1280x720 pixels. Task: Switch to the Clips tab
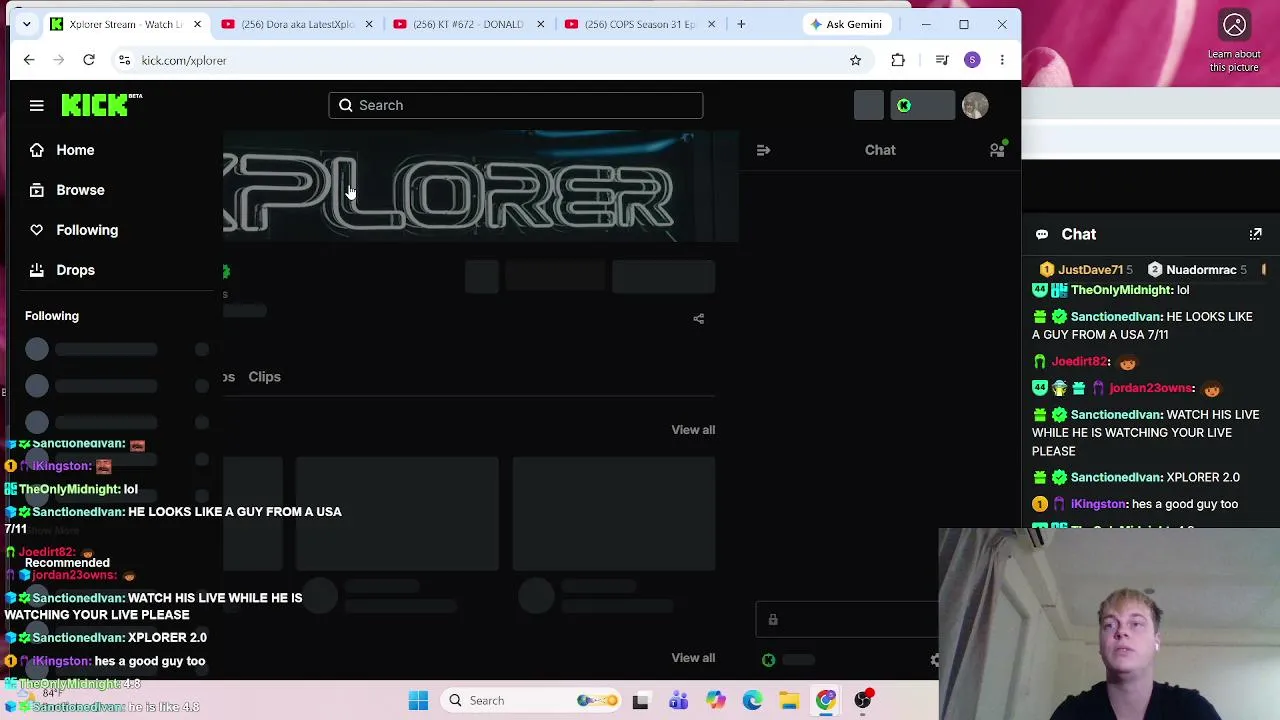[x=264, y=377]
